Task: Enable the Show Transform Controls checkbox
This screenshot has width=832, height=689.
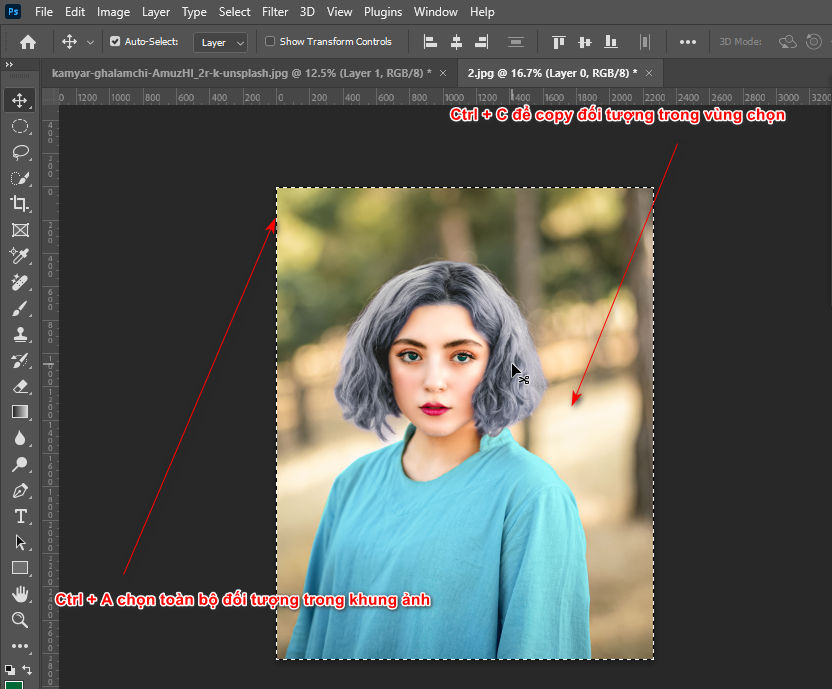Action: point(269,41)
